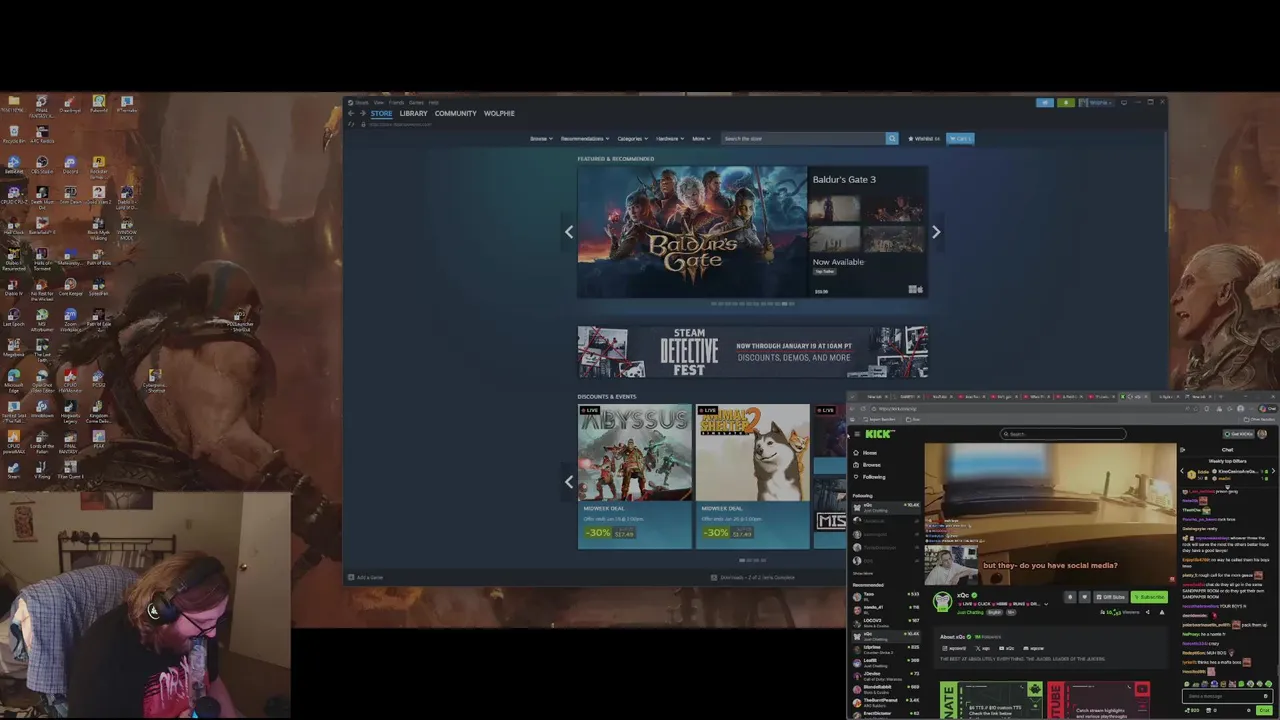This screenshot has width=1280, height=720.
Task: Open the Steam desktop shortcut
Action: point(14,471)
